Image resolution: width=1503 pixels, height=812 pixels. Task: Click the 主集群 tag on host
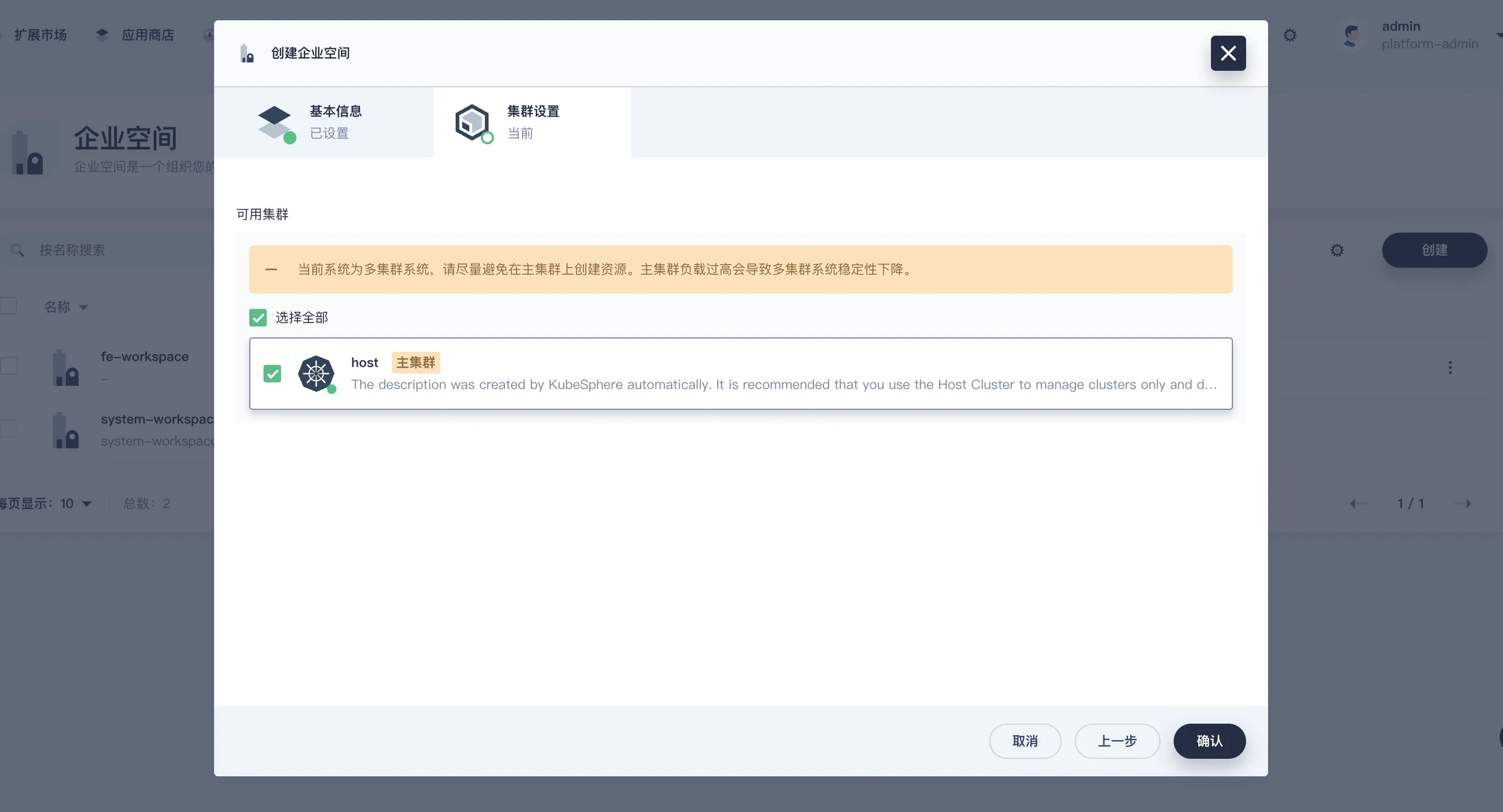416,362
